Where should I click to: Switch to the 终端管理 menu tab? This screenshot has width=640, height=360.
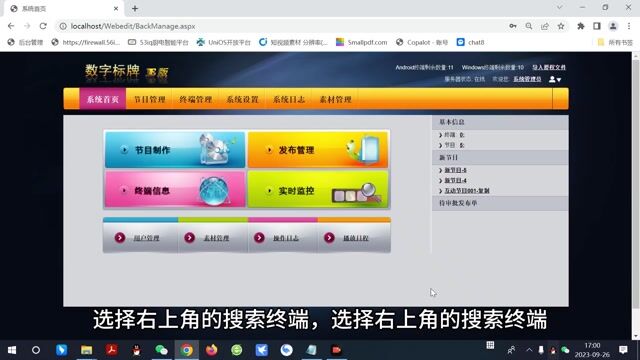point(196,99)
